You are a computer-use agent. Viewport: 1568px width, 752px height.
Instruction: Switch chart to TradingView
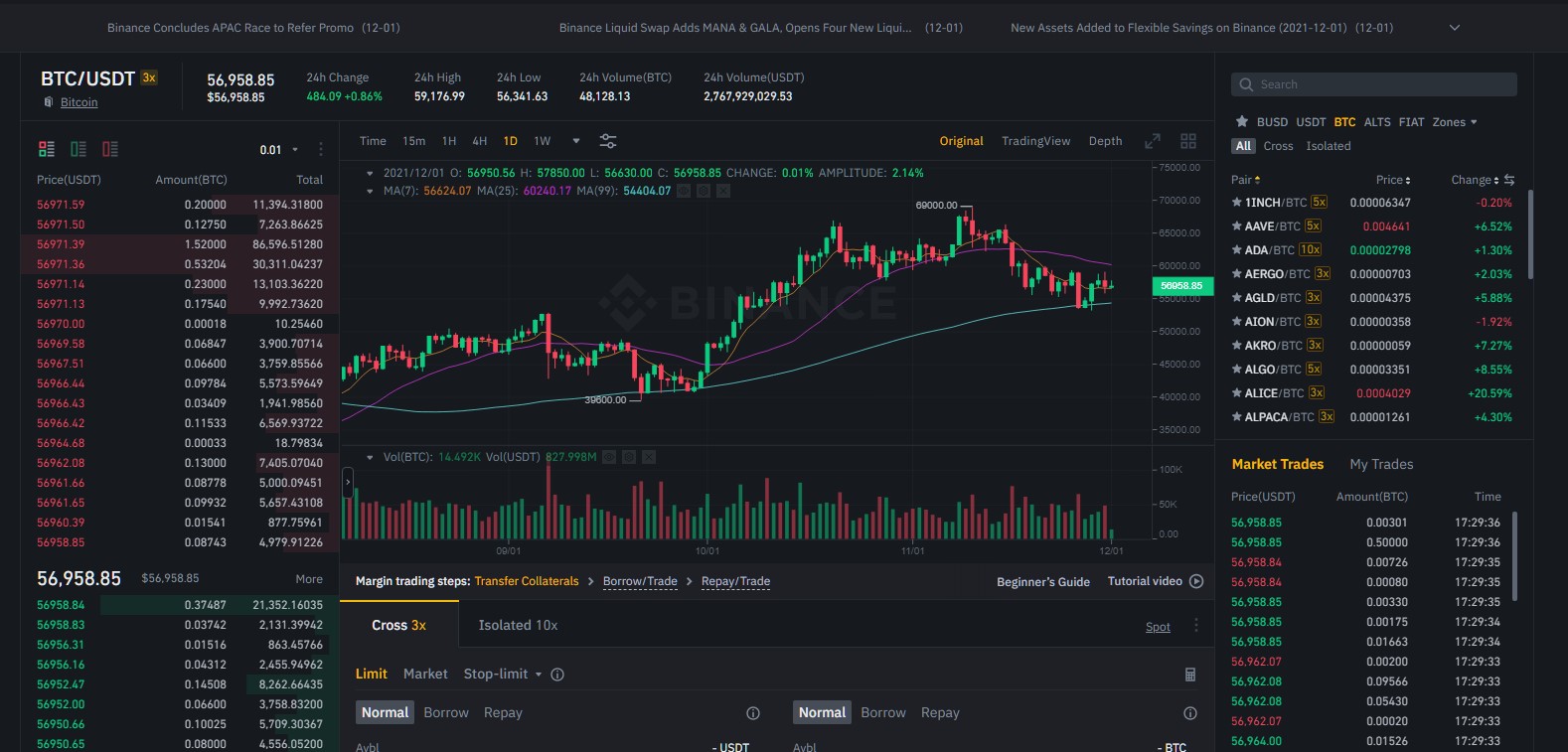tap(1035, 141)
